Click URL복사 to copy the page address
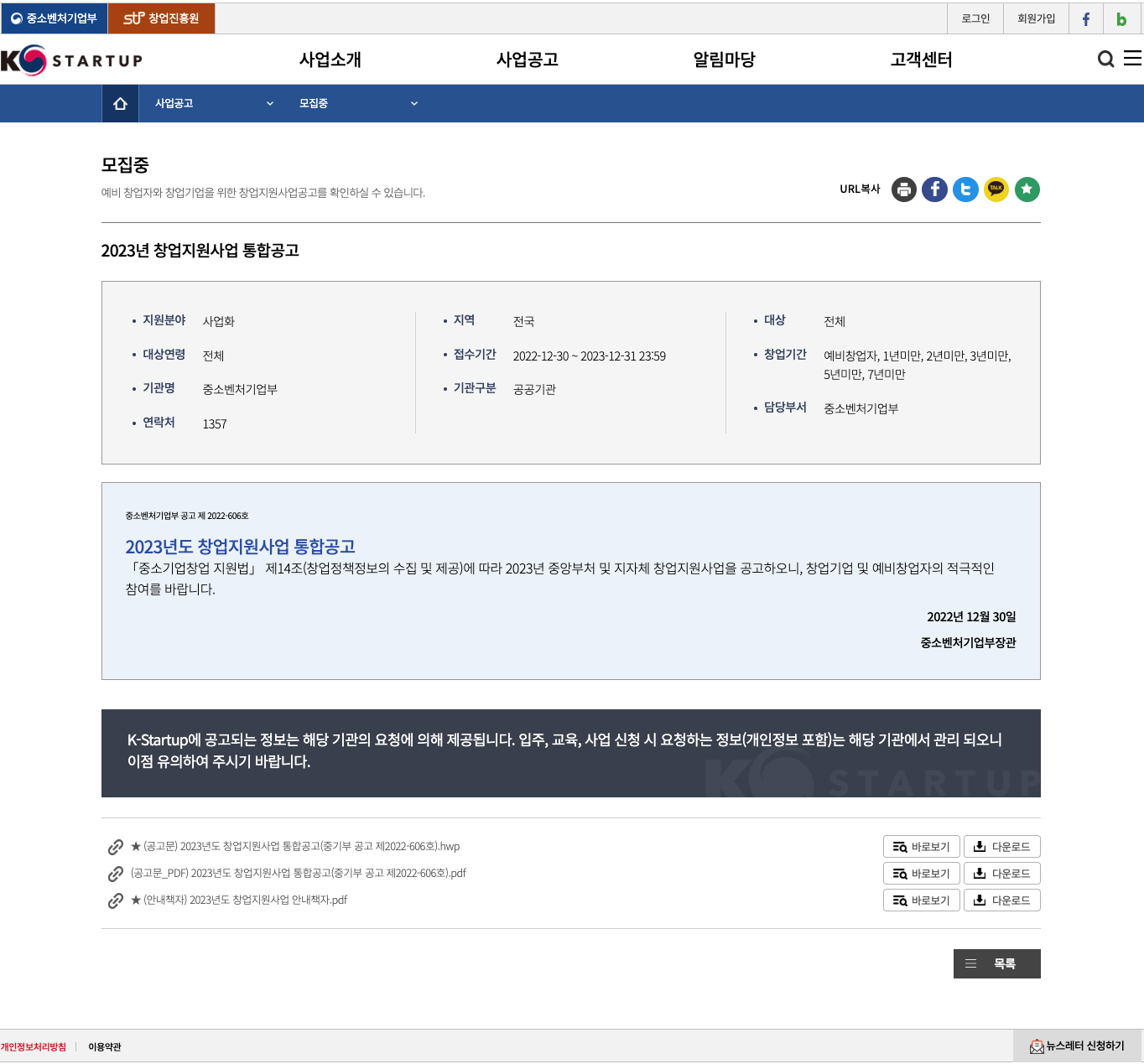Image resolution: width=1144 pixels, height=1064 pixels. tap(859, 189)
